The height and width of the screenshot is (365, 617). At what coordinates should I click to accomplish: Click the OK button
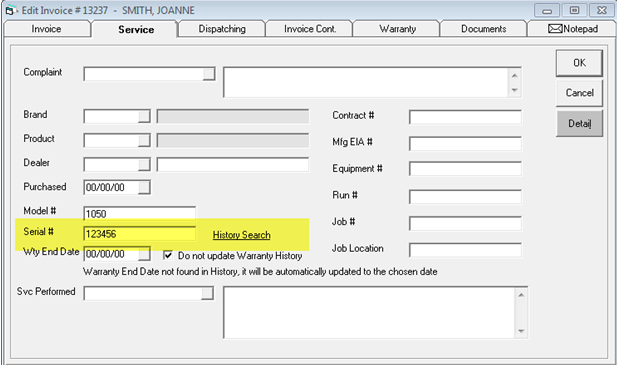pos(579,63)
